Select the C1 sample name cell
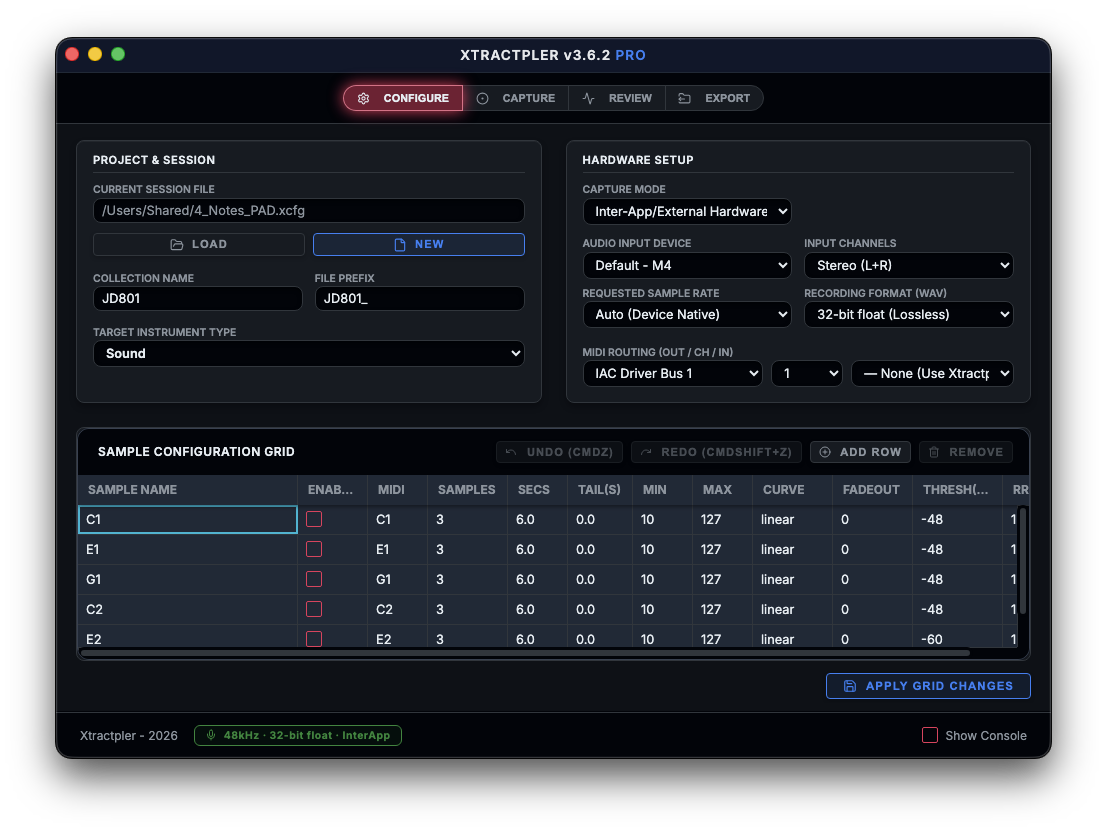 click(x=188, y=519)
